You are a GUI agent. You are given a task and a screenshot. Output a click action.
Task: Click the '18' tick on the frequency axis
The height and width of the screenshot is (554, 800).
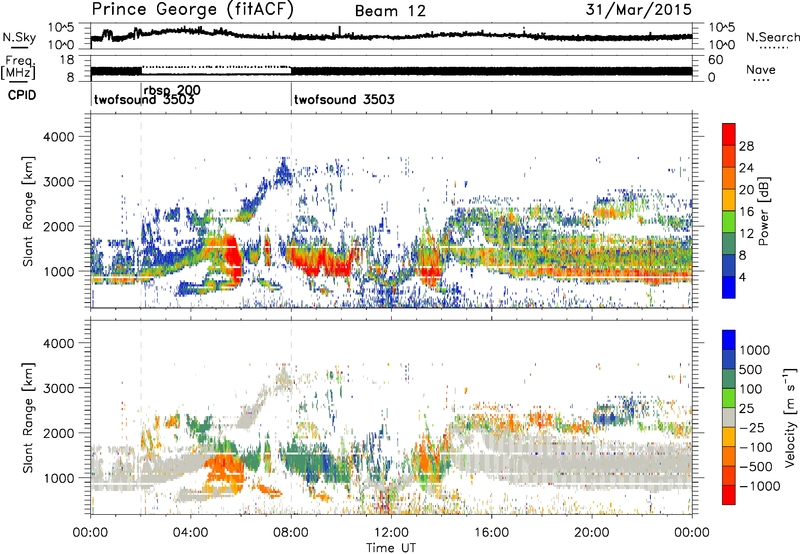(x=67, y=60)
